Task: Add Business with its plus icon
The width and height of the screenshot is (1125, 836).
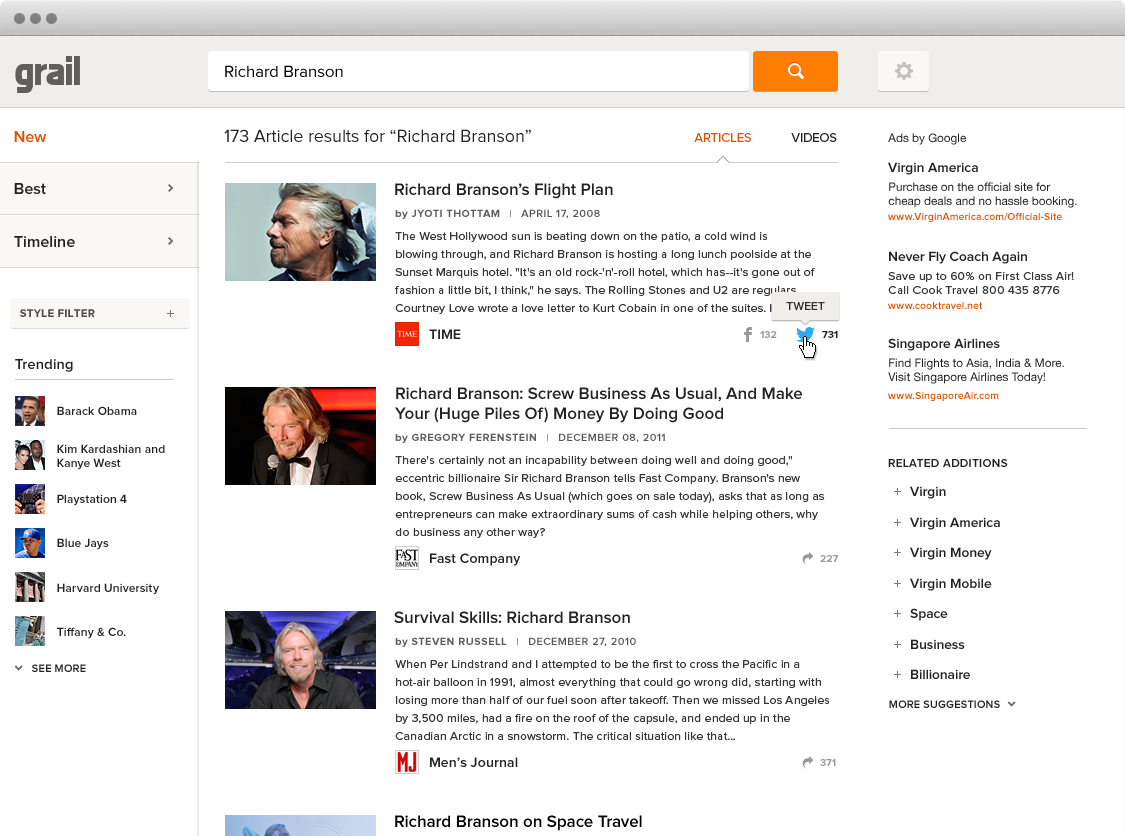Action: click(x=897, y=644)
